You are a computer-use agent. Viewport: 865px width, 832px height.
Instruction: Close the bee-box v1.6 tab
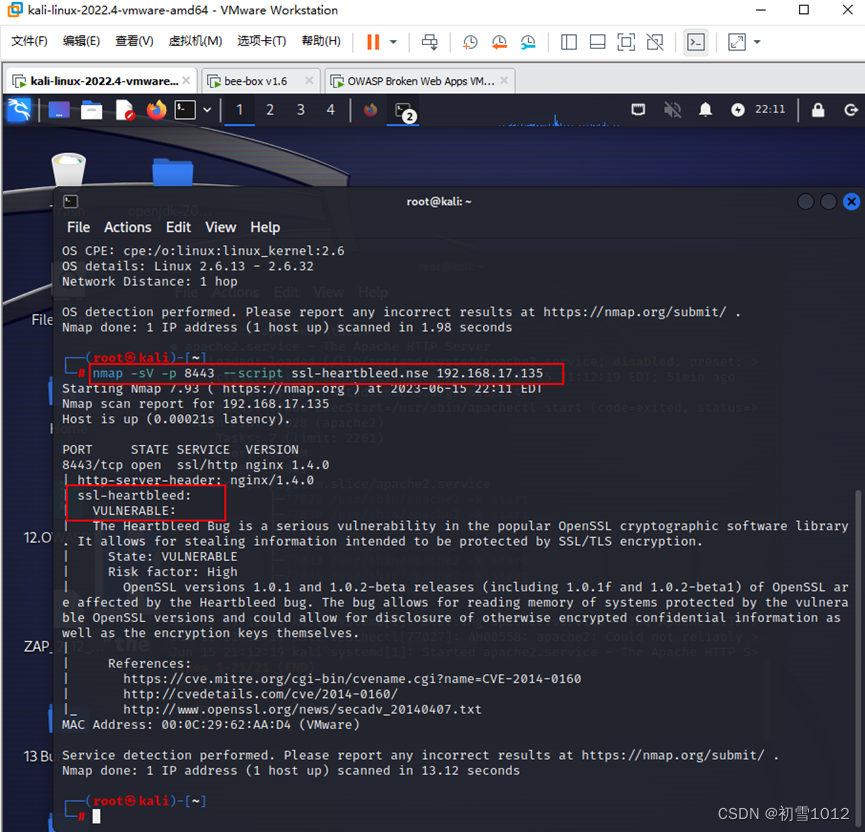point(309,81)
